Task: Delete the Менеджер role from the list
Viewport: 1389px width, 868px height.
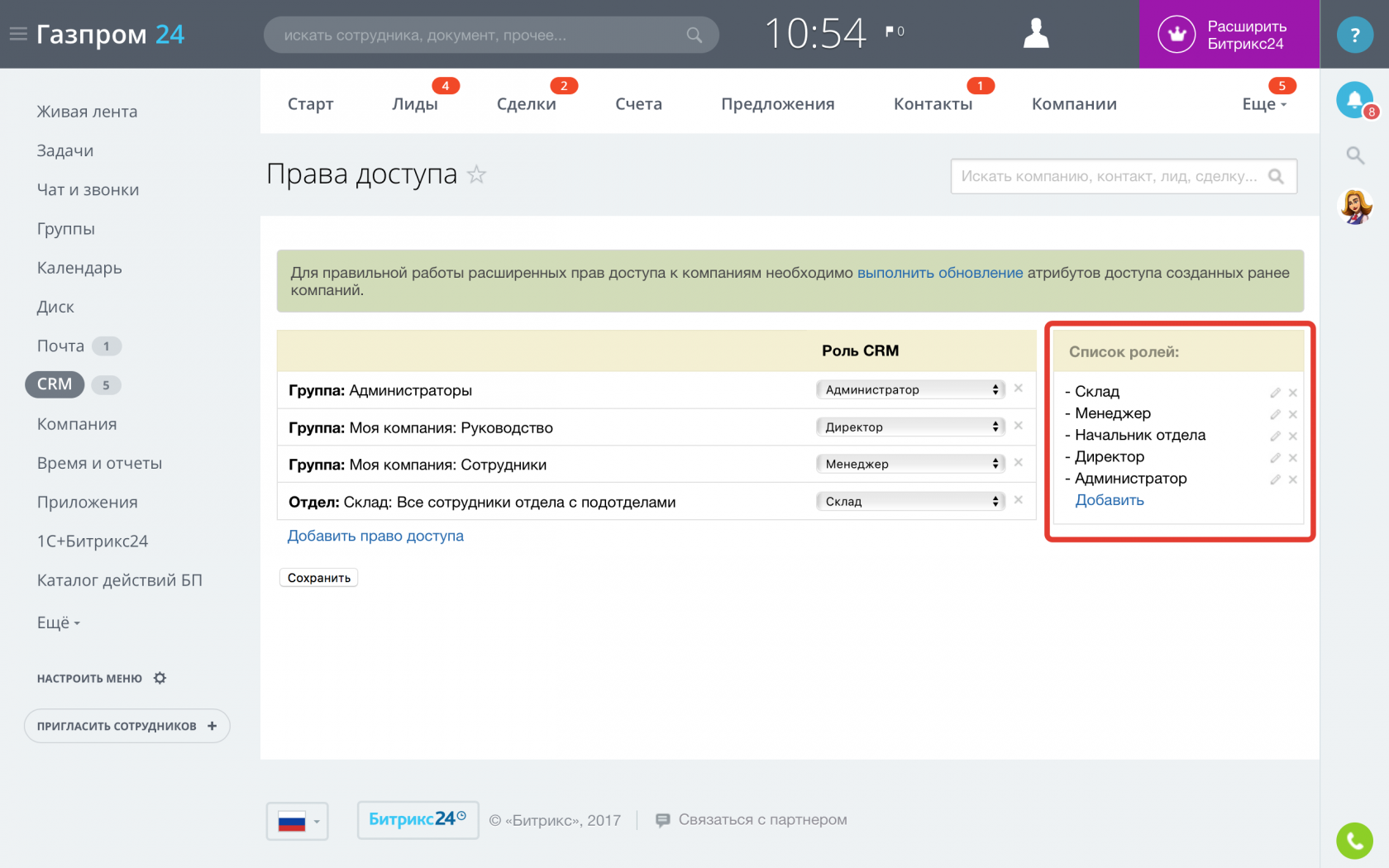Action: pos(1292,414)
